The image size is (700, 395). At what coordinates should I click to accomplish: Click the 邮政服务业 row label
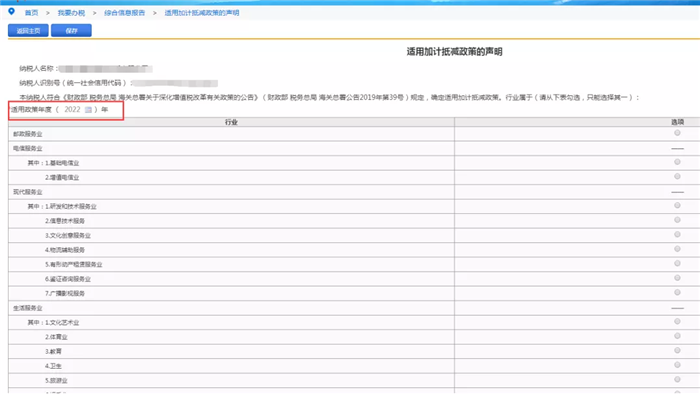click(28, 134)
